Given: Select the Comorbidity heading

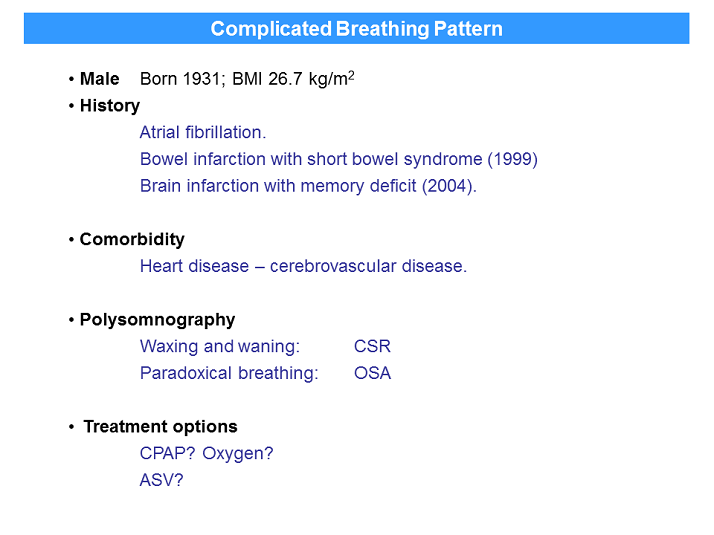Looking at the screenshot, I should pyautogui.click(x=132, y=240).
